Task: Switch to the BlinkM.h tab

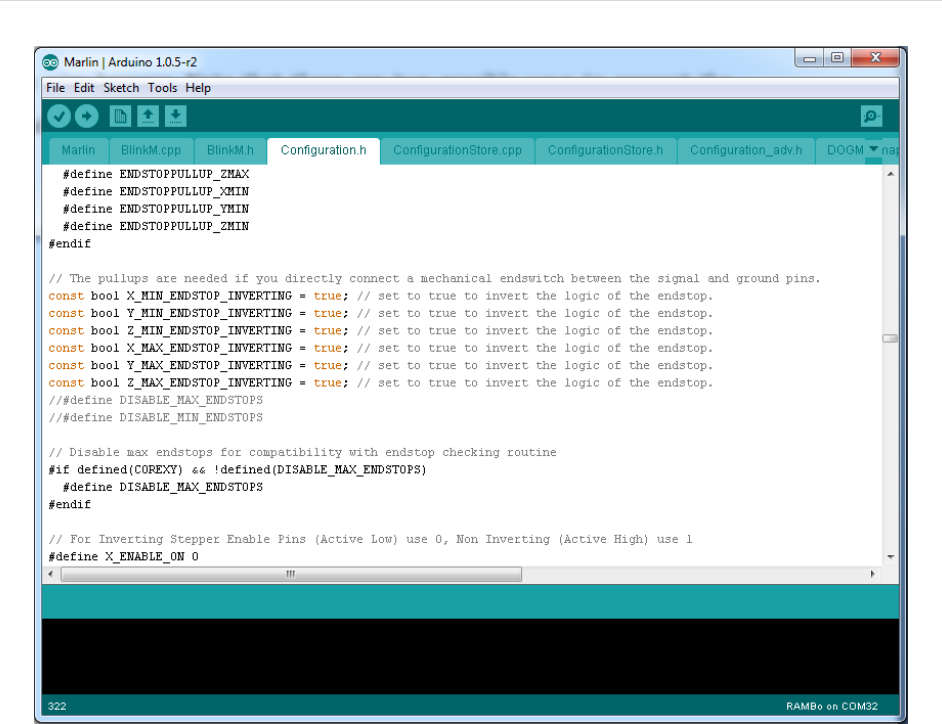Action: pos(230,150)
